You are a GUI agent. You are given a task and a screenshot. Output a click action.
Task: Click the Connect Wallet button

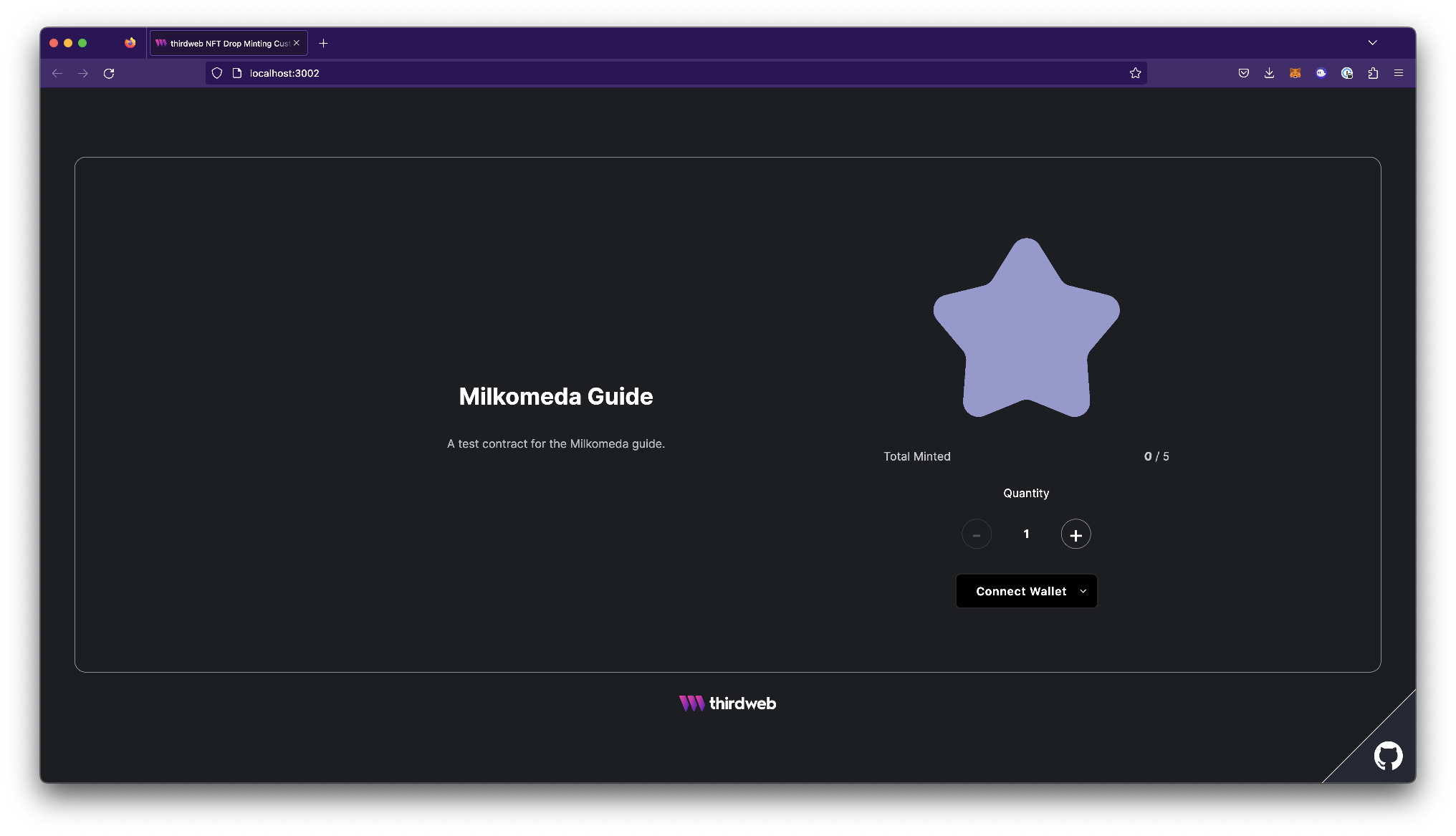[x=1020, y=591]
